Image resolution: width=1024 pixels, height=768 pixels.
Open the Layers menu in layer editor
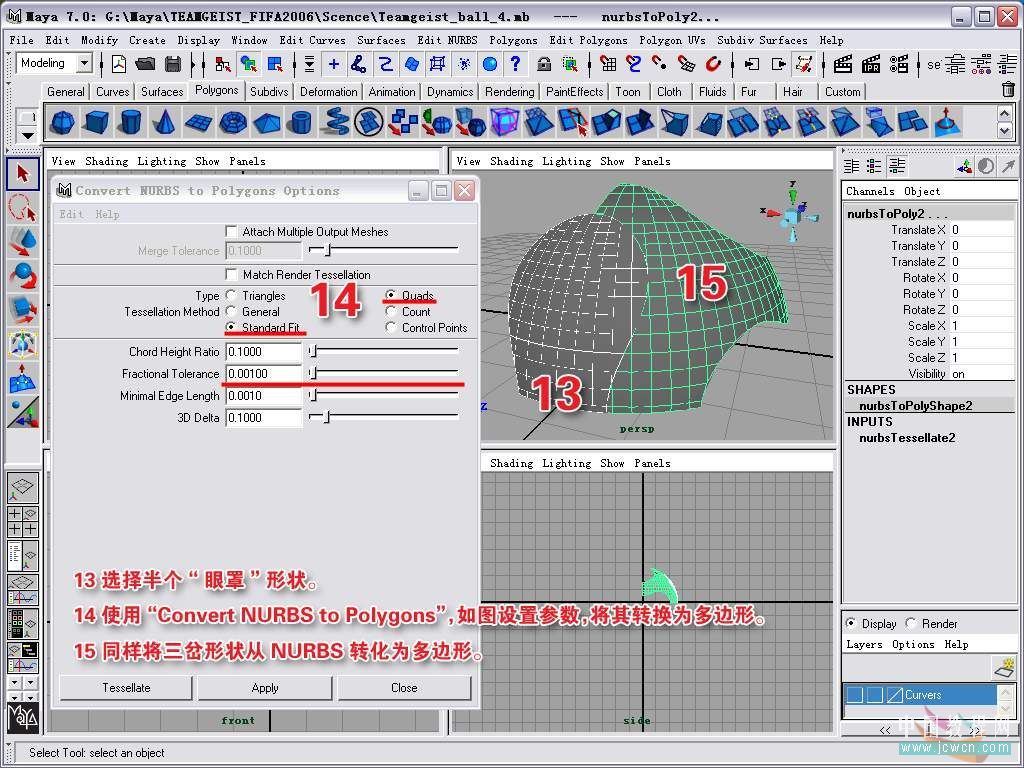tap(864, 644)
